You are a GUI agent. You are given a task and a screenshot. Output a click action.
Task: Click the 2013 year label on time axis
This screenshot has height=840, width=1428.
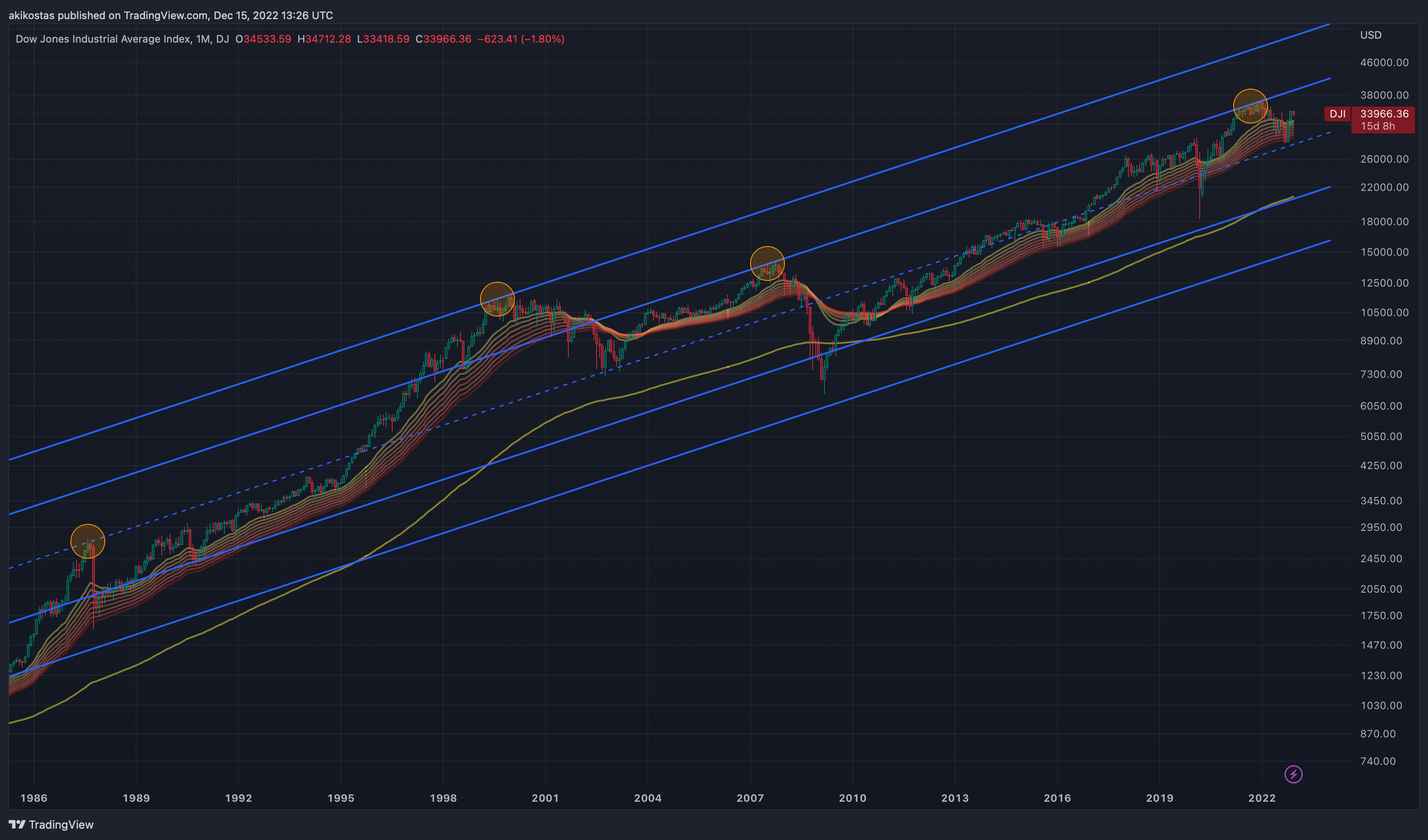click(x=955, y=798)
